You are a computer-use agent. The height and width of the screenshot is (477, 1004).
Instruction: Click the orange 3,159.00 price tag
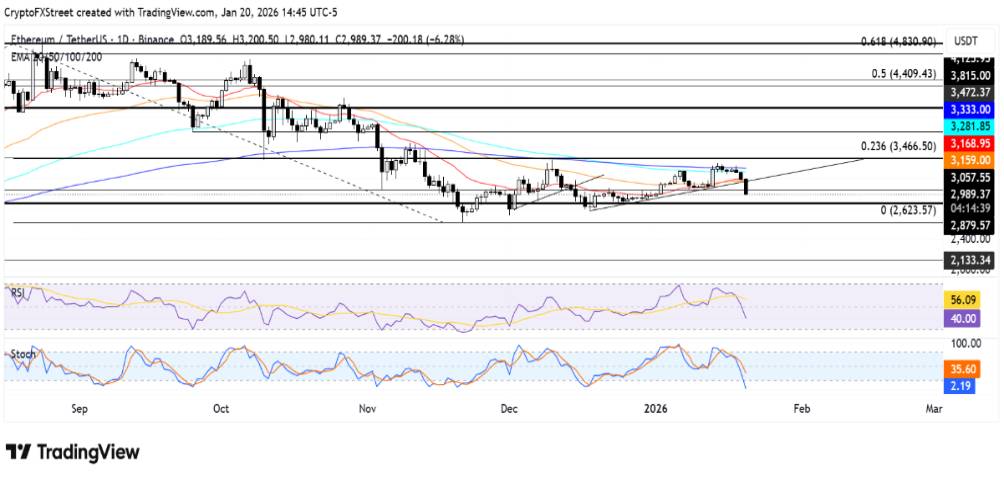click(969, 160)
